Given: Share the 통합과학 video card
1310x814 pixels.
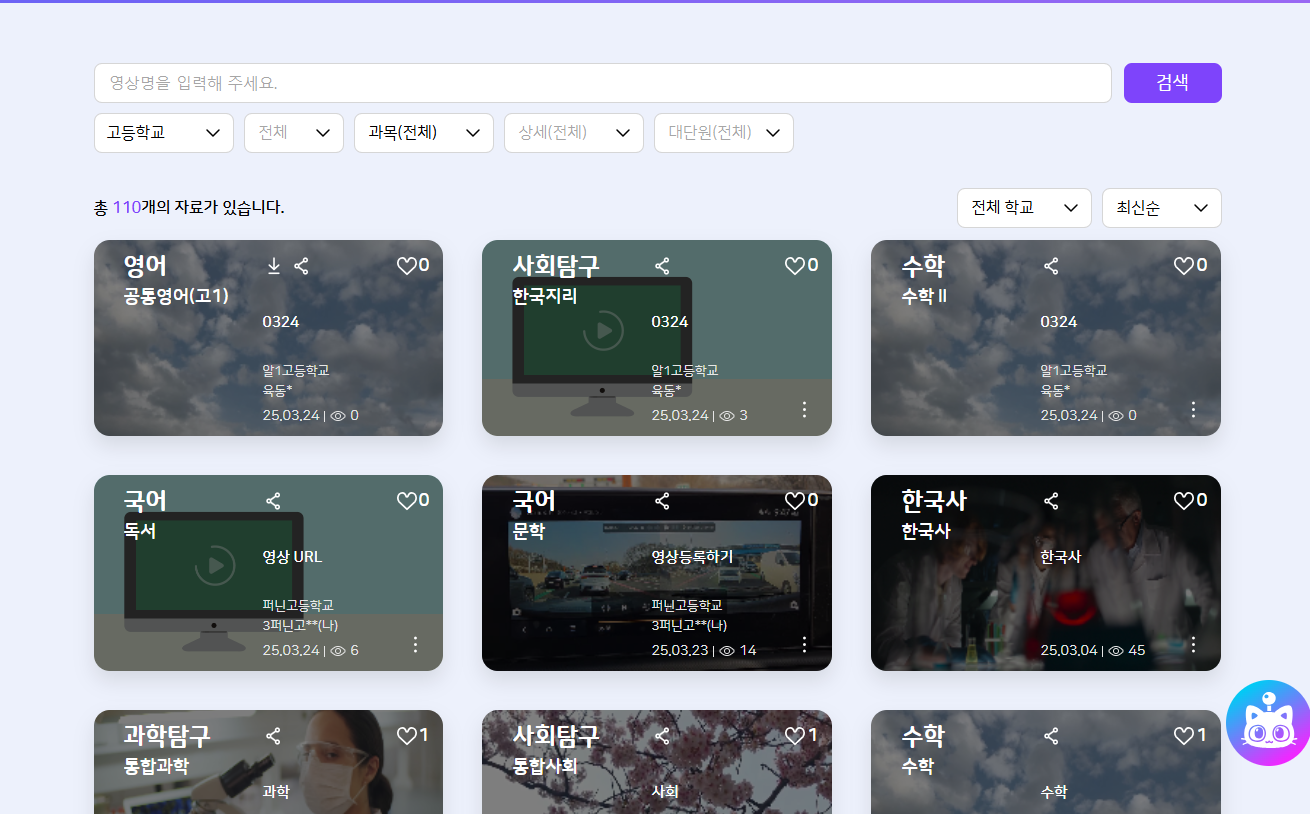Looking at the screenshot, I should coord(273,736).
